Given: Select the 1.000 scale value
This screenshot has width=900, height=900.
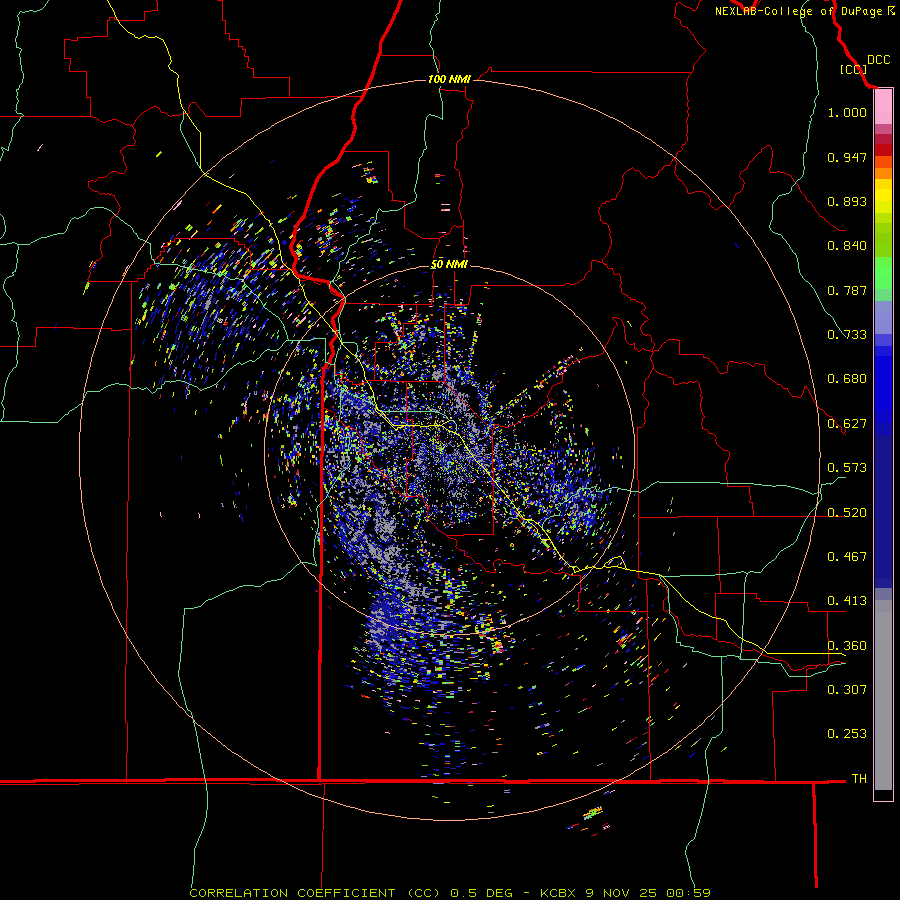Looking at the screenshot, I should click(x=847, y=112).
